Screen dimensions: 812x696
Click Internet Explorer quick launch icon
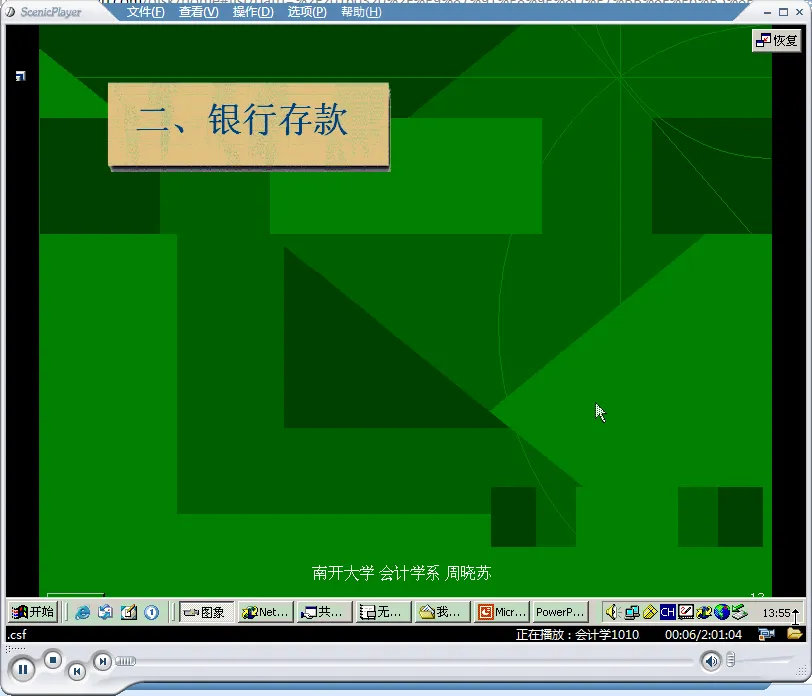(83, 612)
